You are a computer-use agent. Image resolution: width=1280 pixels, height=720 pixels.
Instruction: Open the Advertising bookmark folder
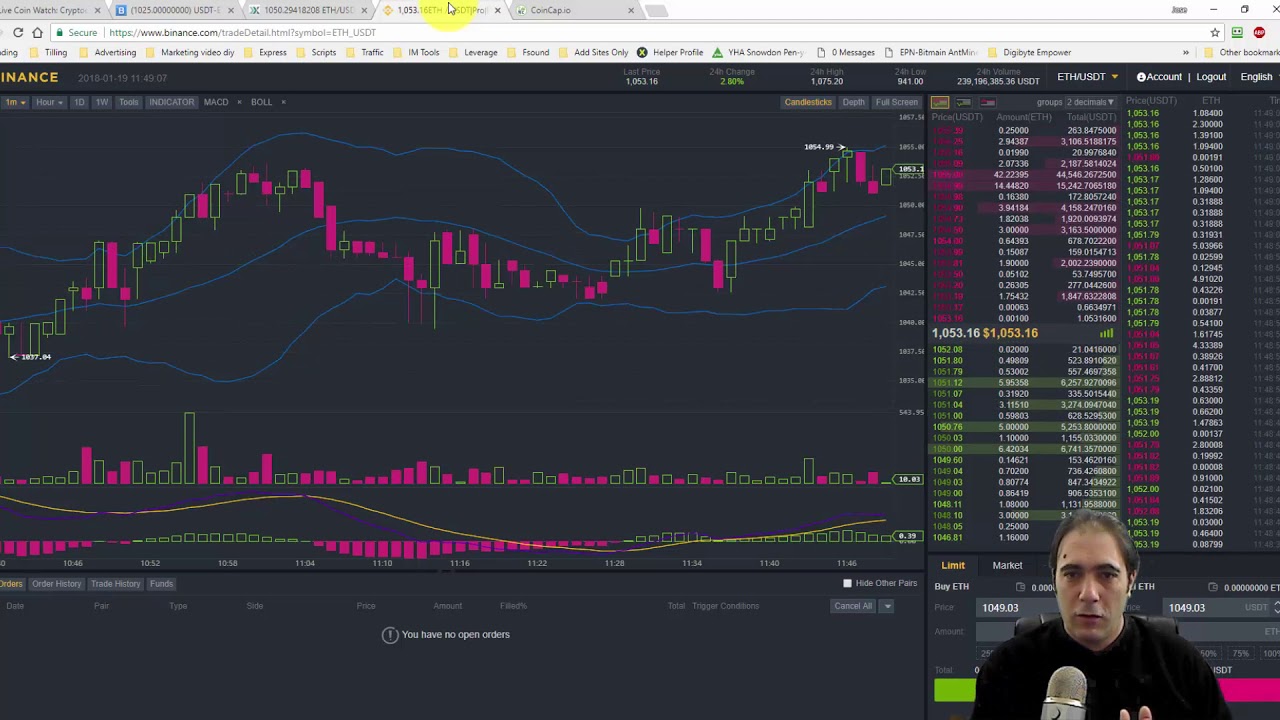click(x=108, y=52)
